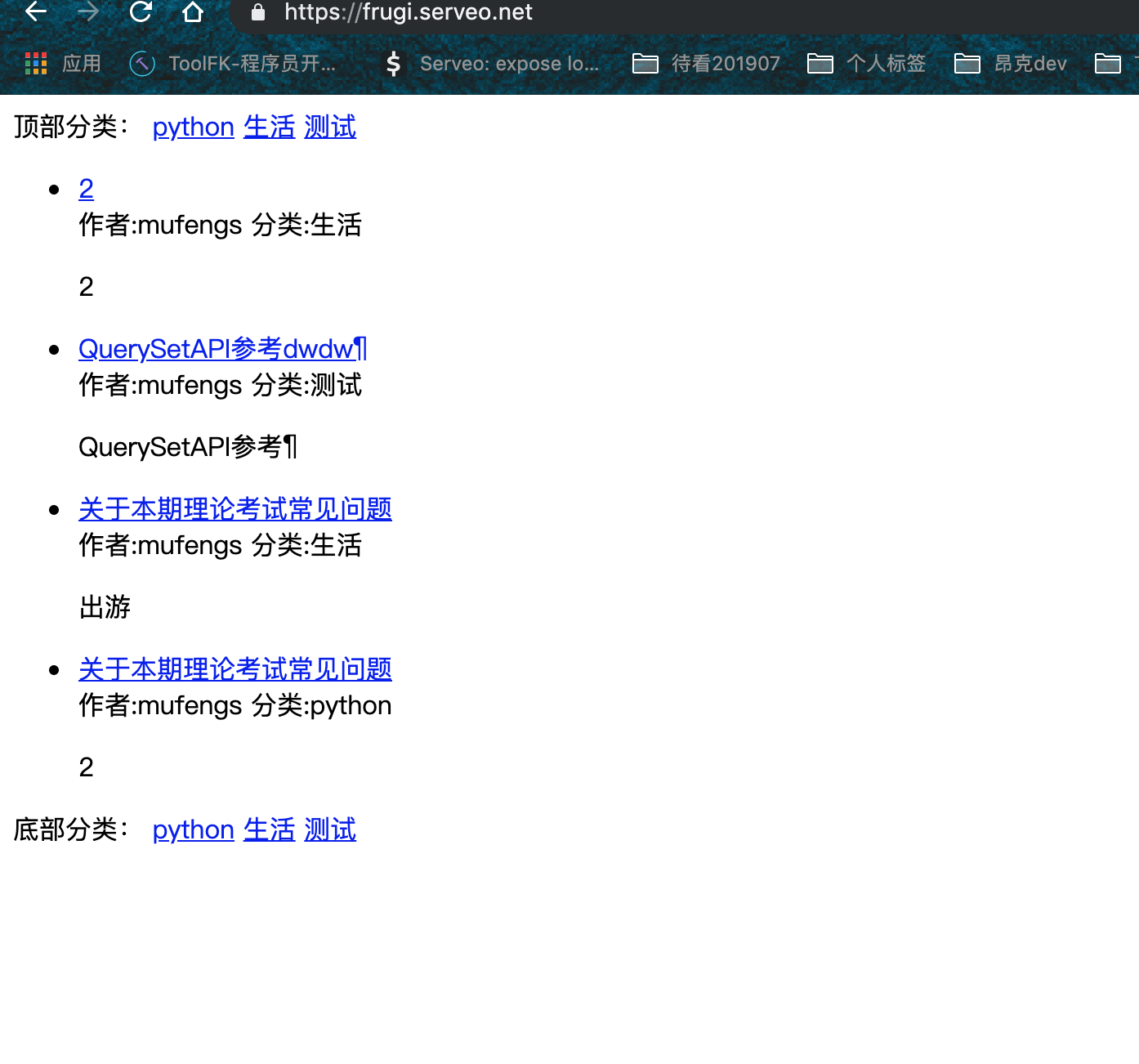Click python in bottom category list
This screenshot has width=1139, height=1064.
193,830
